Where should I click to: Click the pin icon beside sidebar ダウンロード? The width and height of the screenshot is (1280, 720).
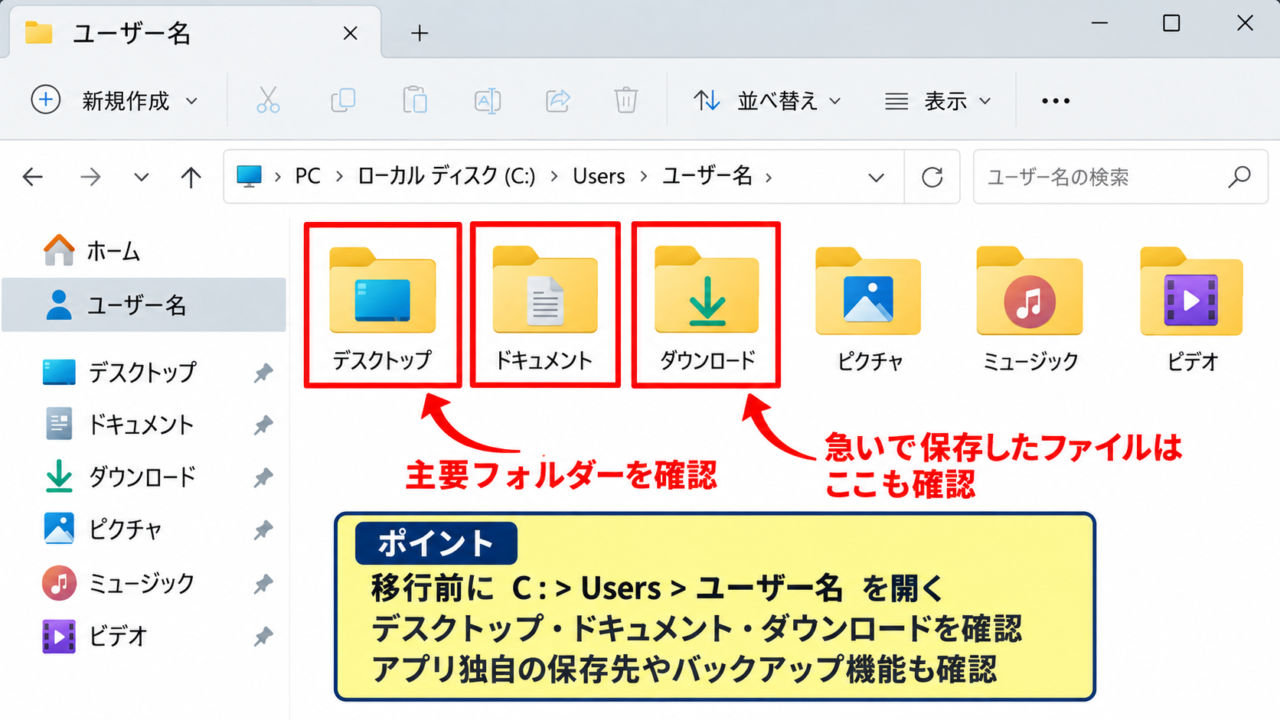click(x=263, y=478)
